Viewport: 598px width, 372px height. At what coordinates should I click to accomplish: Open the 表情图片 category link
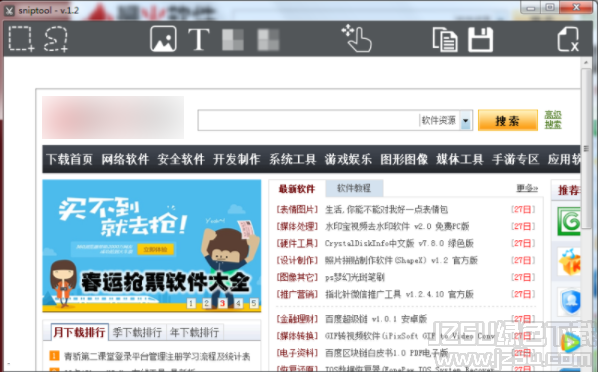click(297, 209)
